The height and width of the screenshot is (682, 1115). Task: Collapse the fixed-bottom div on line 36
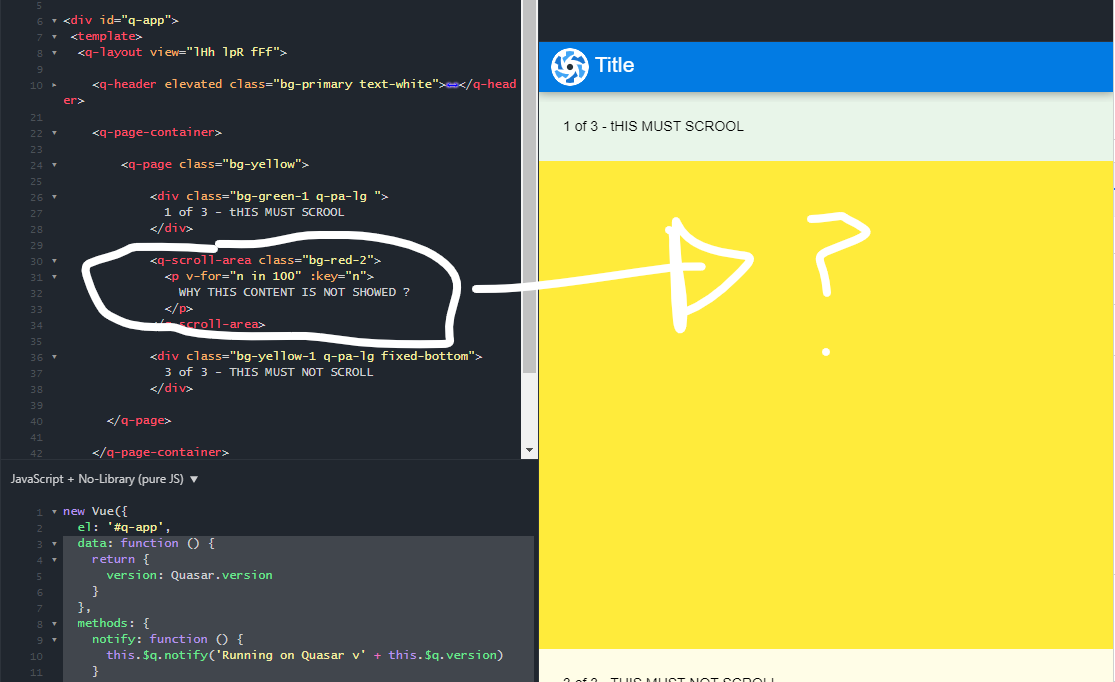tap(53, 355)
